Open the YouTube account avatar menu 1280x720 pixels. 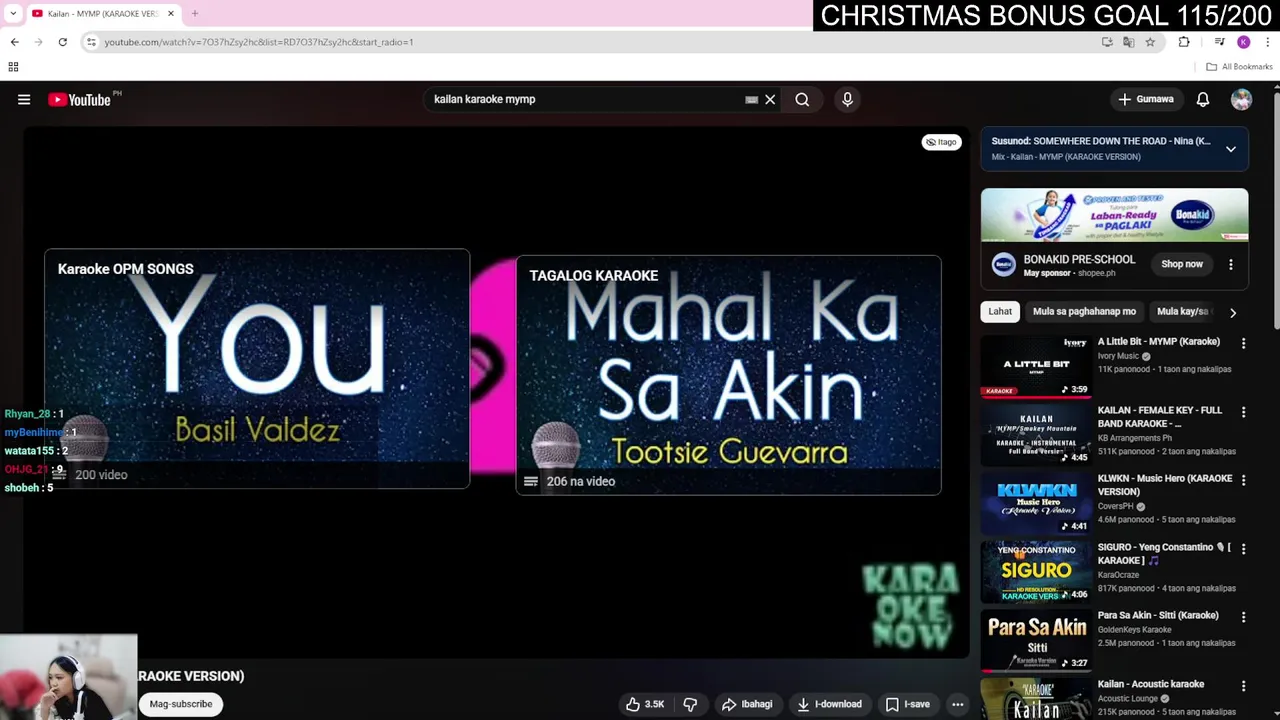click(x=1241, y=99)
